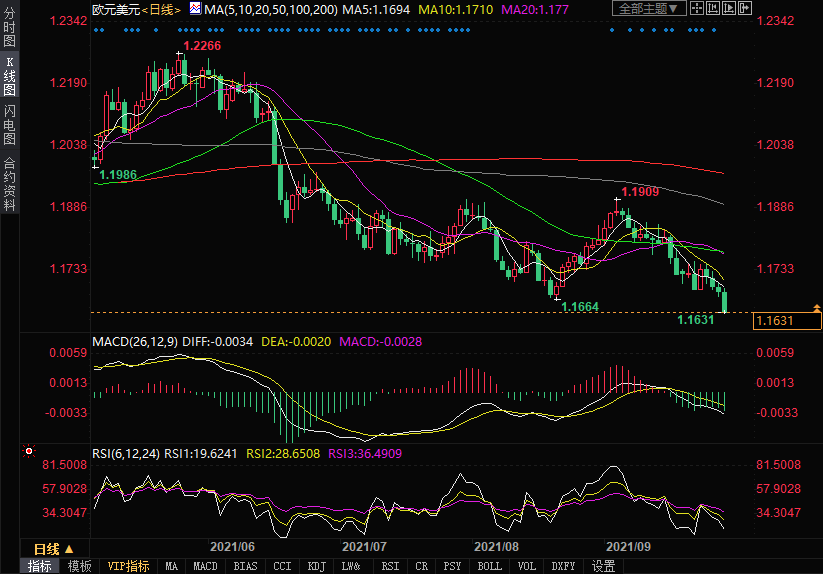Toggle the BOLL indicator

click(x=489, y=566)
